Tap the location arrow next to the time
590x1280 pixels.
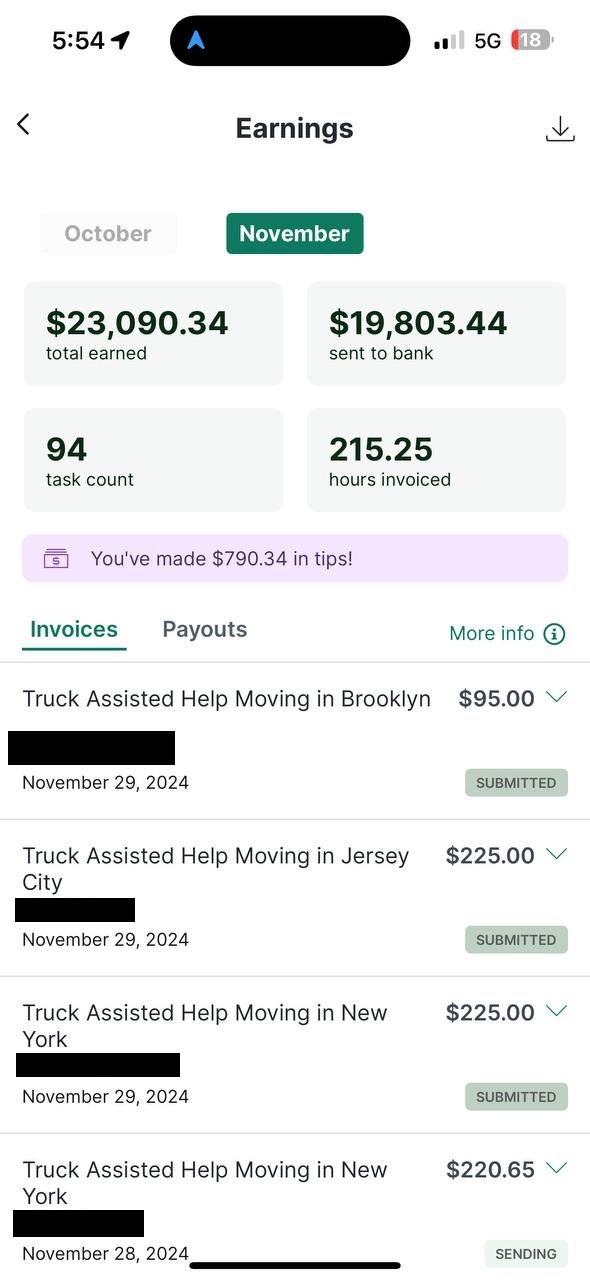pos(121,40)
